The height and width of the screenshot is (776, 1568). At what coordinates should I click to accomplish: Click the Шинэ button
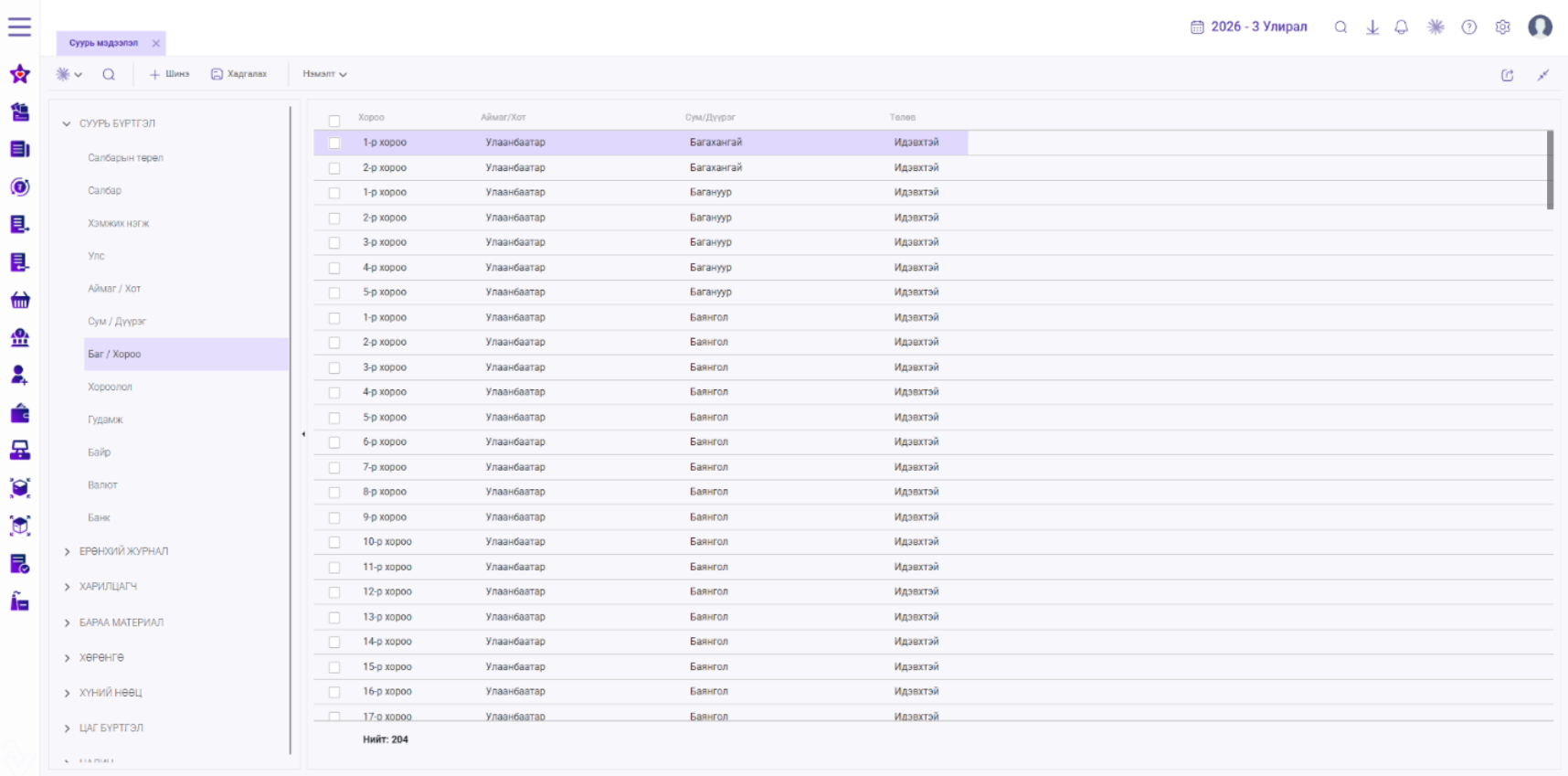click(x=169, y=74)
